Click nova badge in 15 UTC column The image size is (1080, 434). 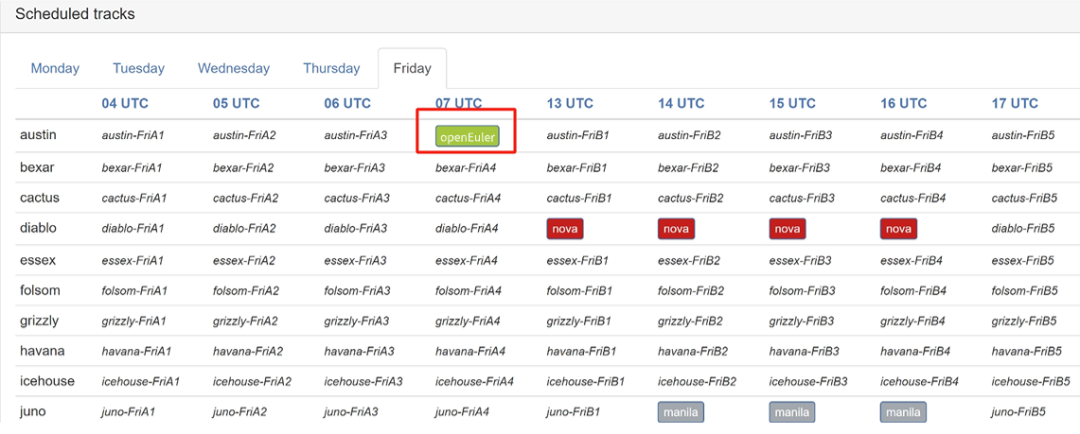787,229
